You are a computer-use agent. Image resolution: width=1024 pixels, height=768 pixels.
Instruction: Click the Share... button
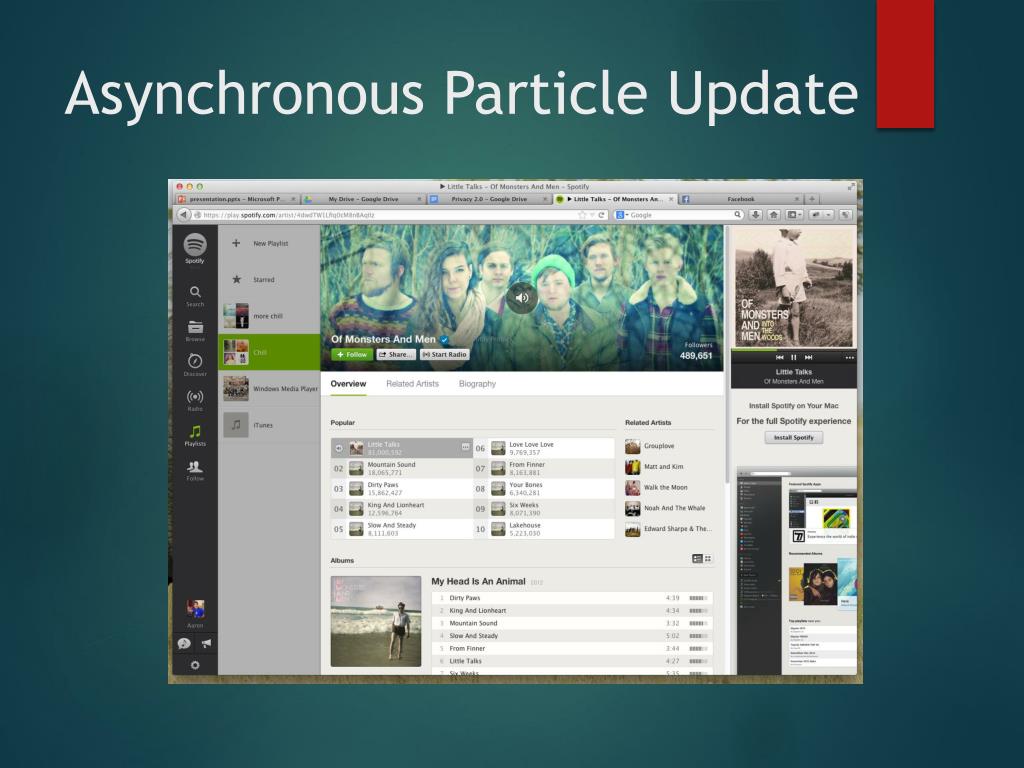(x=396, y=355)
